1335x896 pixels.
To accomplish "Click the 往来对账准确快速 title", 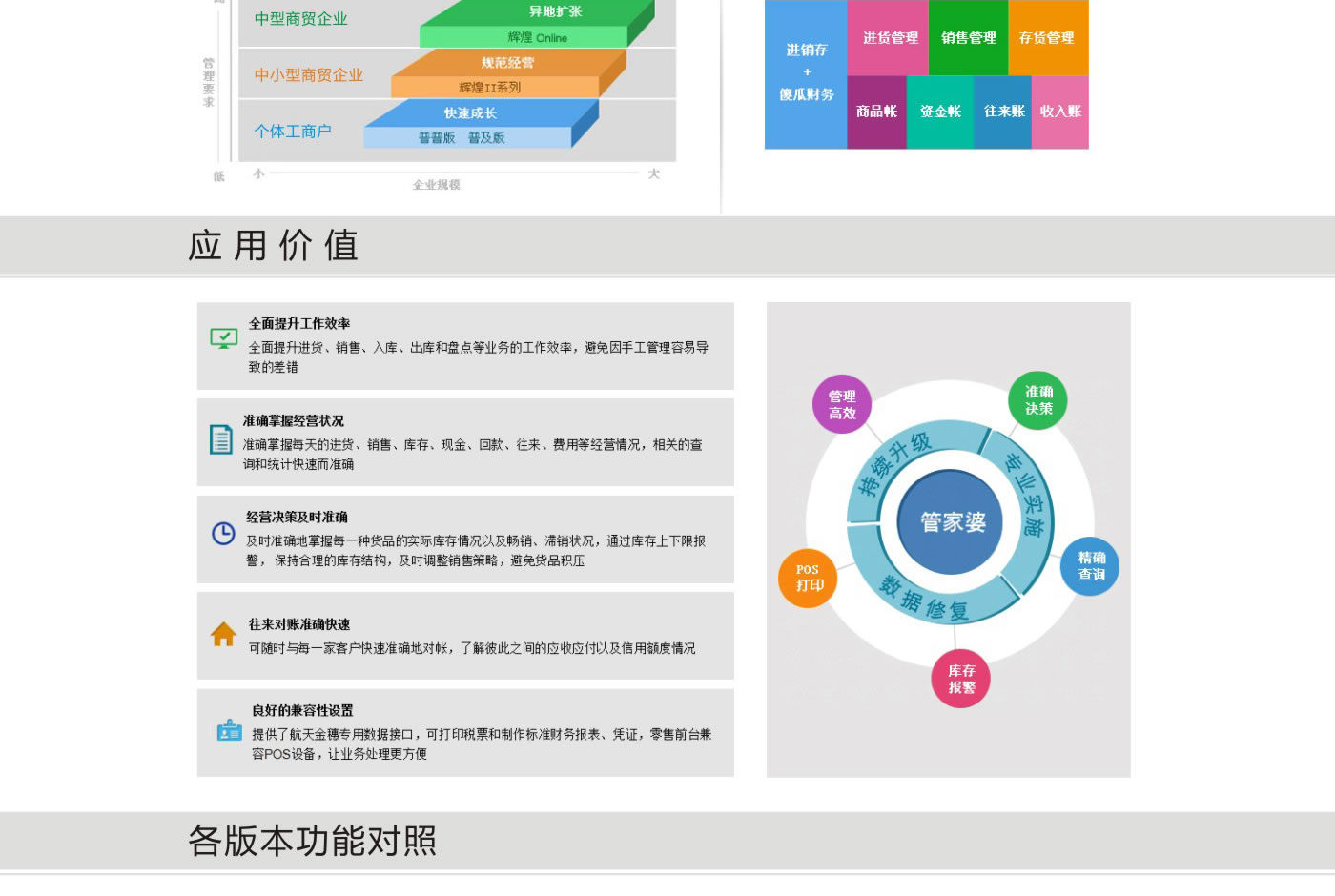I will tap(299, 624).
